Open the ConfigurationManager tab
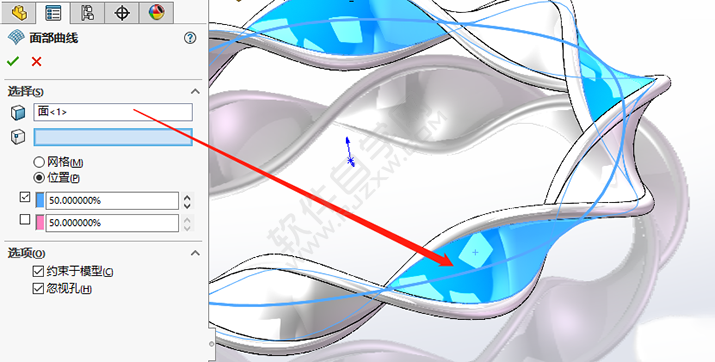The image size is (715, 362). pyautogui.click(x=87, y=13)
